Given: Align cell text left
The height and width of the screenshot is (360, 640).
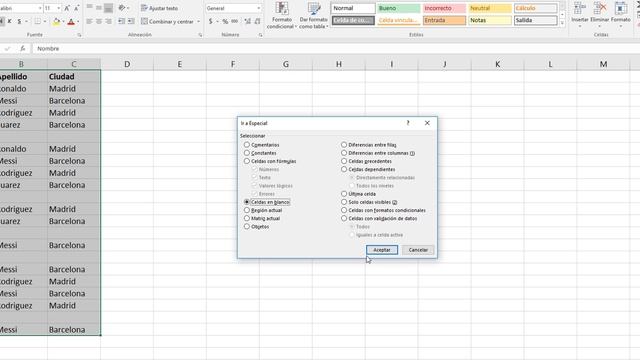Looking at the screenshot, I should pos(89,21).
